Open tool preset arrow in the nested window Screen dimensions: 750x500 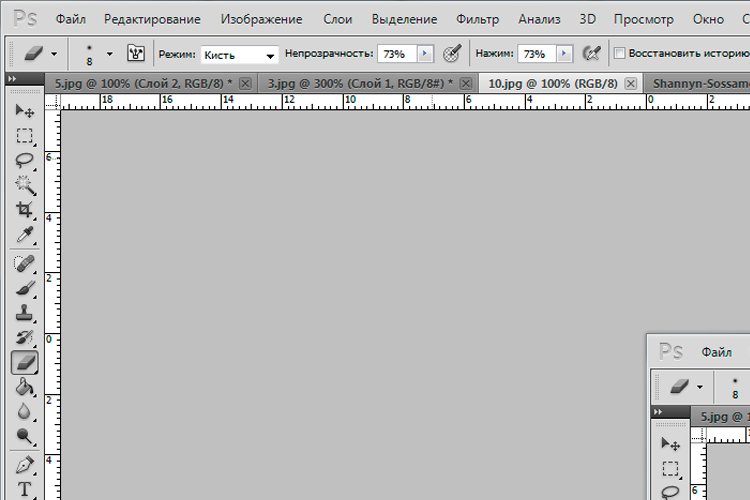coord(700,387)
